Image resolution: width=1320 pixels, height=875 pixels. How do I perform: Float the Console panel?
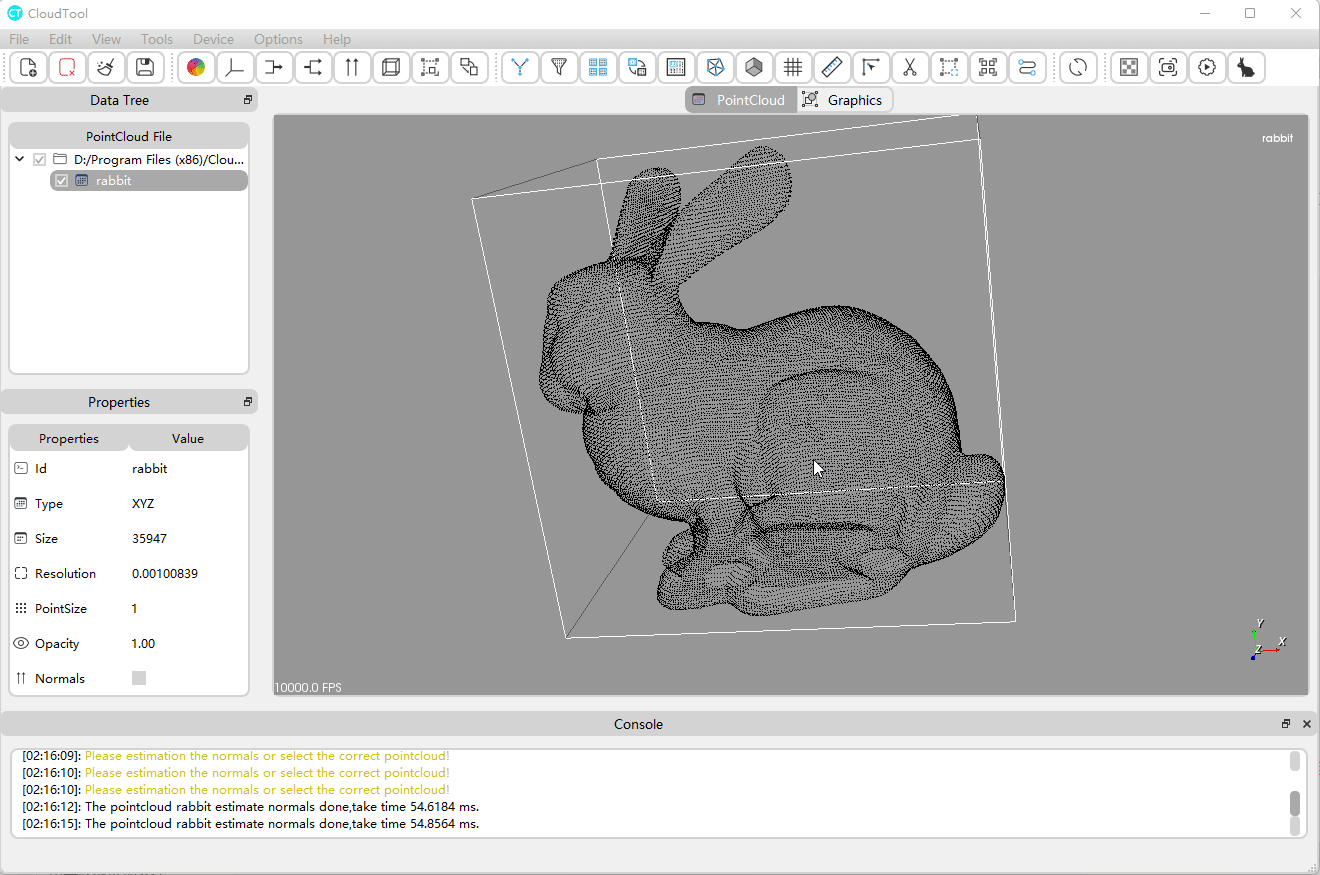pos(1286,724)
